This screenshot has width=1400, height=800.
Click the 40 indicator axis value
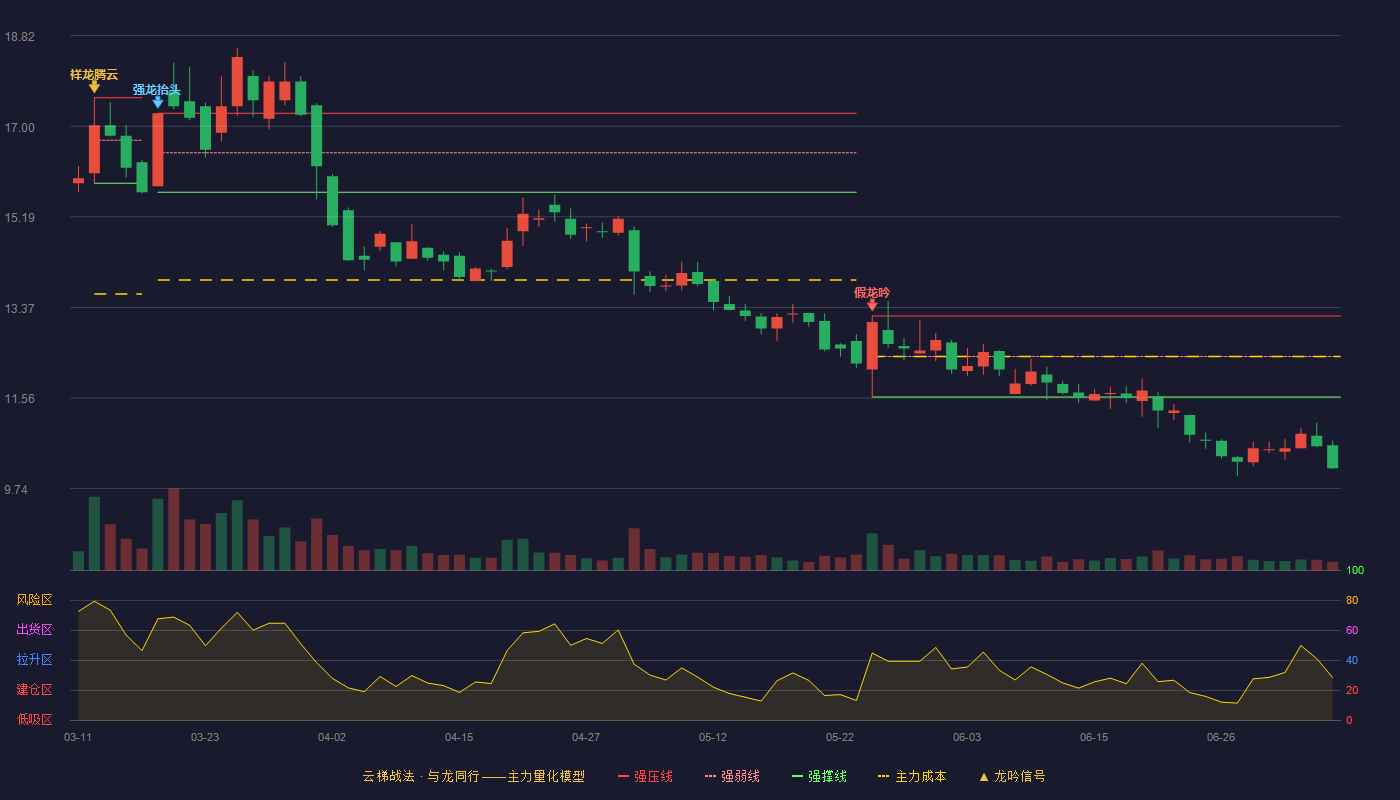(1352, 660)
